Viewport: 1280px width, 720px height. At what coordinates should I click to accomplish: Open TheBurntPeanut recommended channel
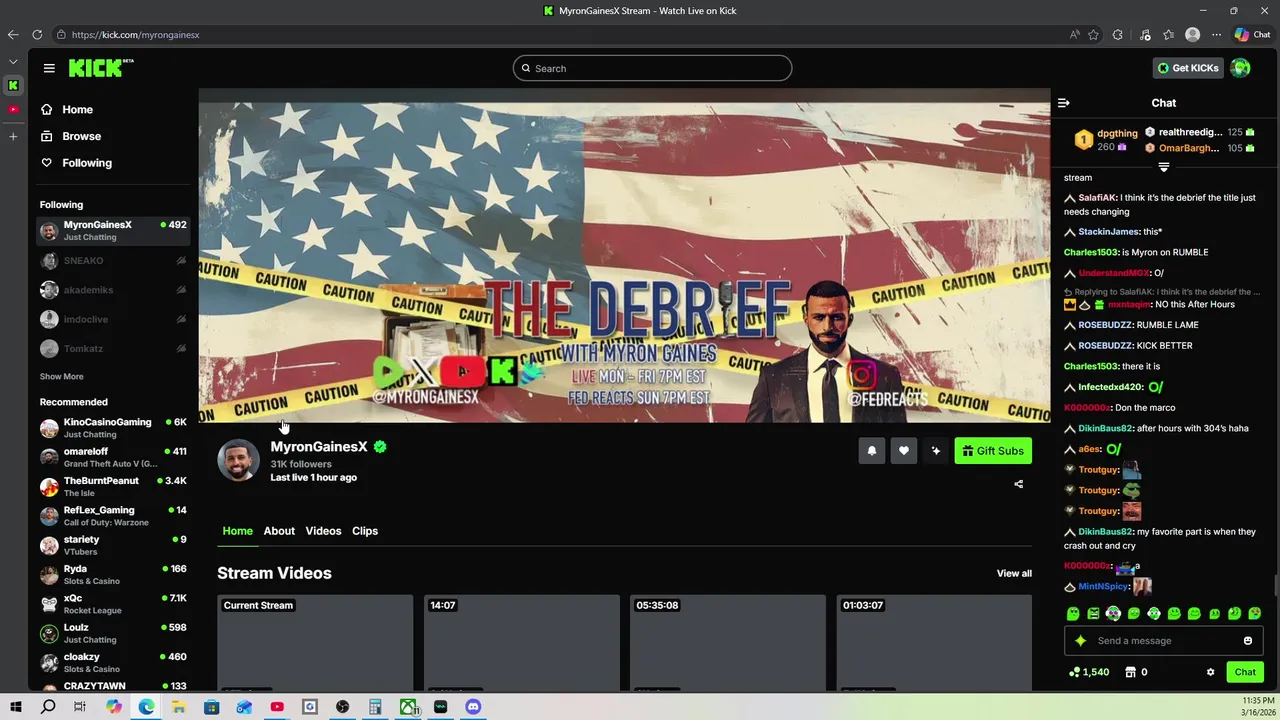click(x=113, y=487)
